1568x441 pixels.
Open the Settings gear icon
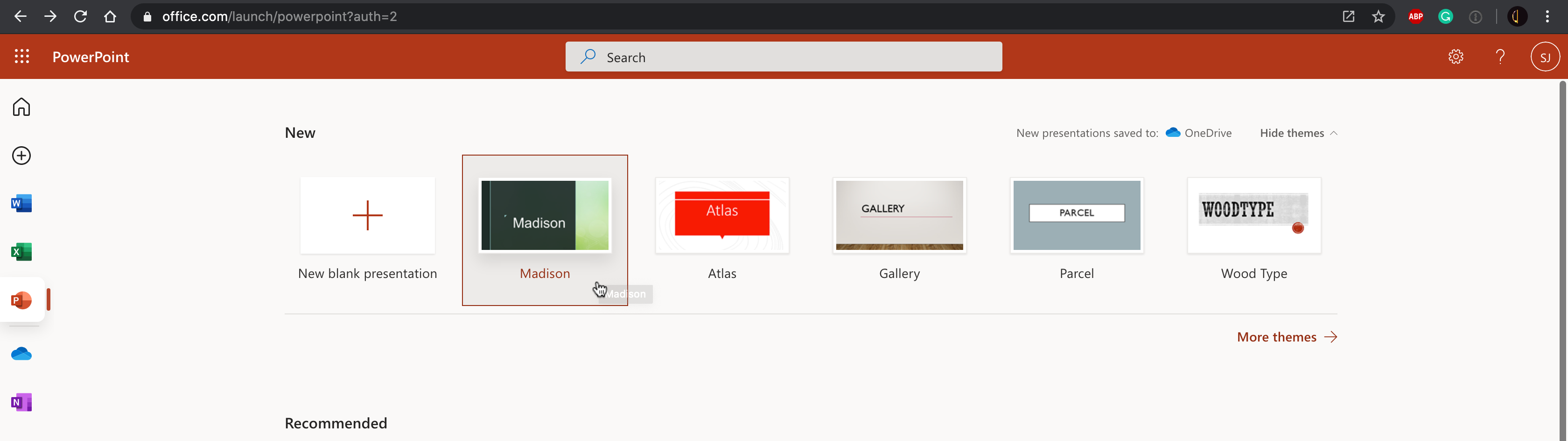tap(1456, 57)
